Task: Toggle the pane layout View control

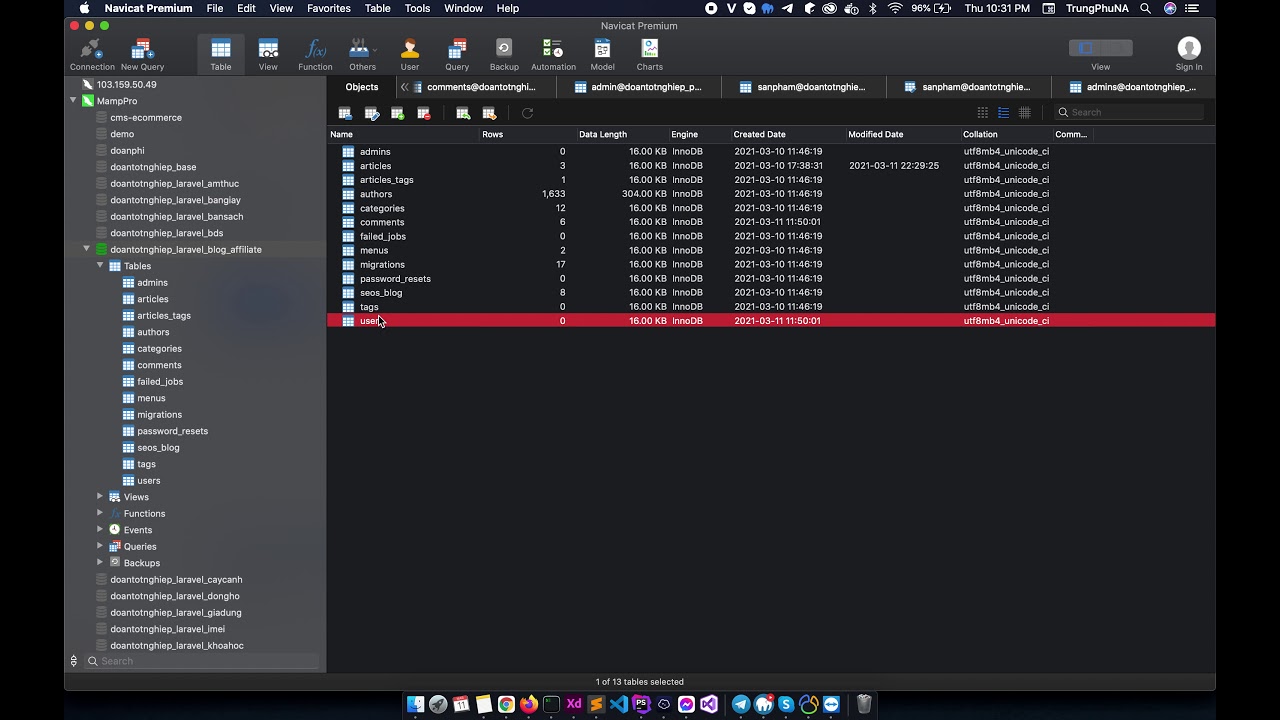Action: pyautogui.click(x=1100, y=48)
